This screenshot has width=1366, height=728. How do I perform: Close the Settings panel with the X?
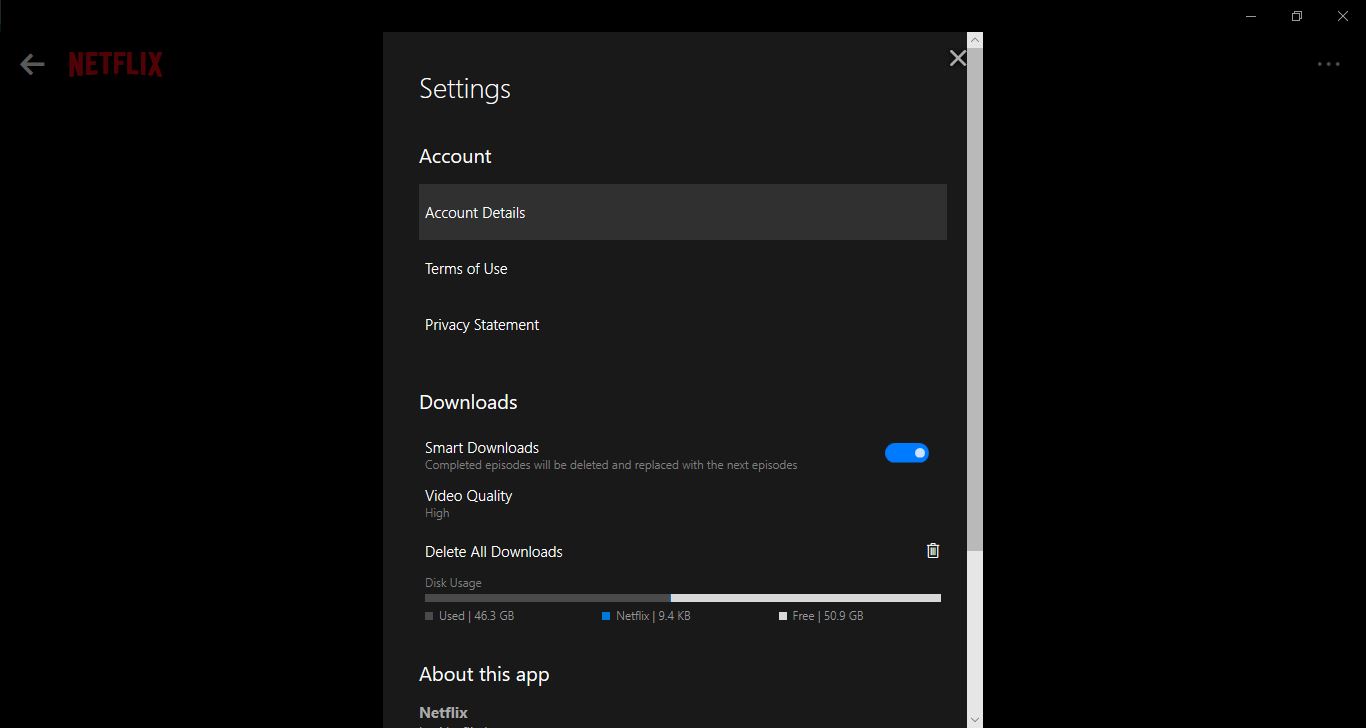[x=957, y=58]
